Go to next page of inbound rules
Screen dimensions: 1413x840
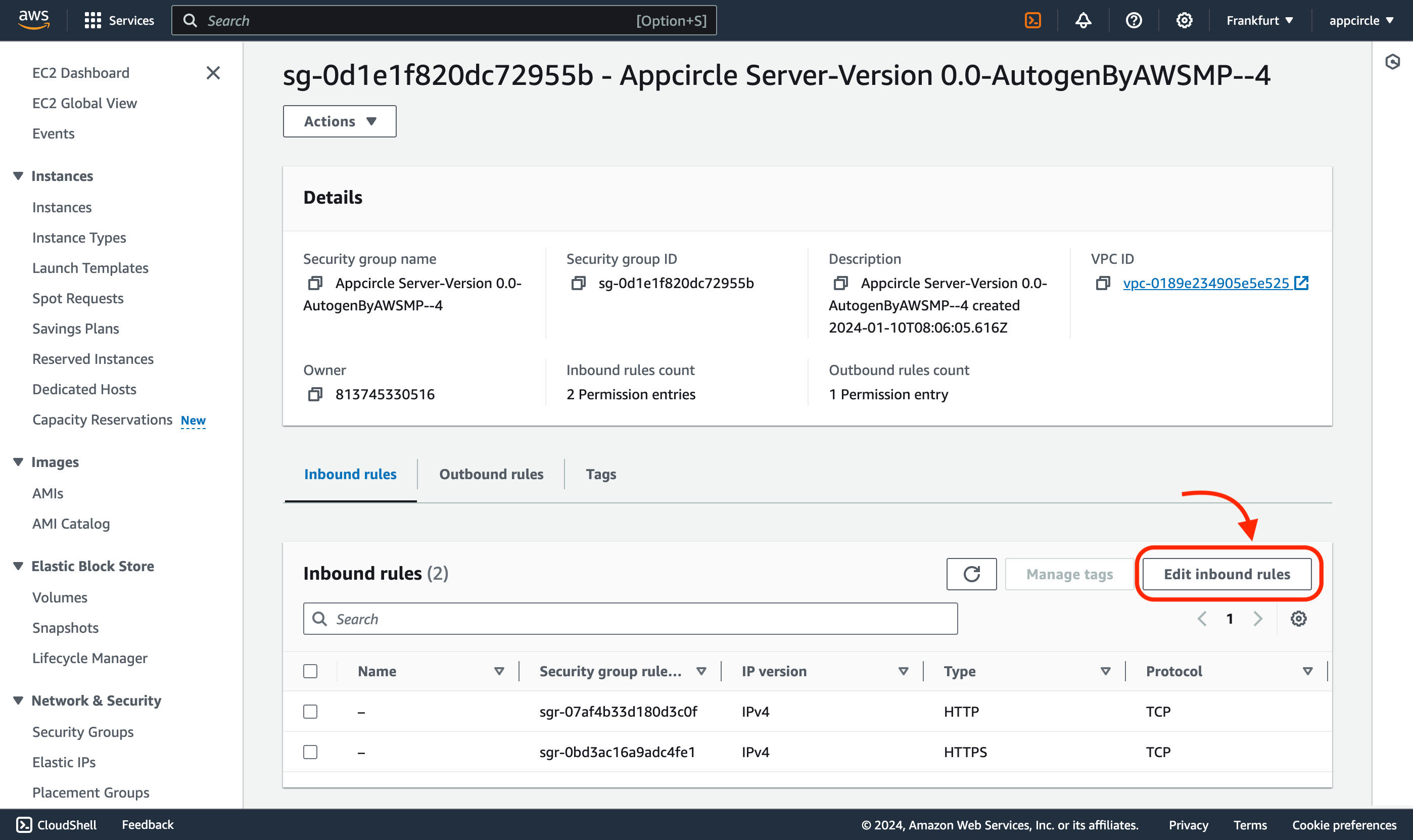click(1257, 618)
